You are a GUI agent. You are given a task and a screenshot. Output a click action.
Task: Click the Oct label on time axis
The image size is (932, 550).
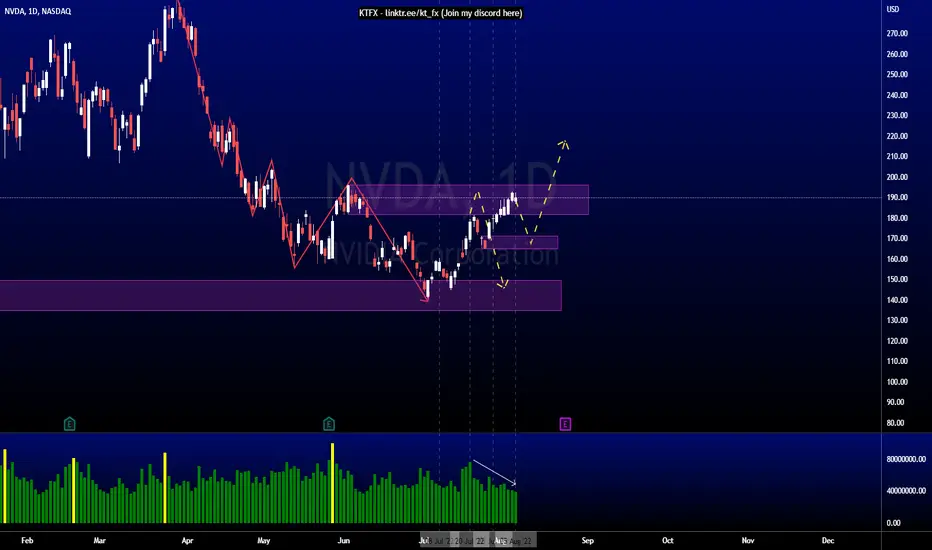667,540
